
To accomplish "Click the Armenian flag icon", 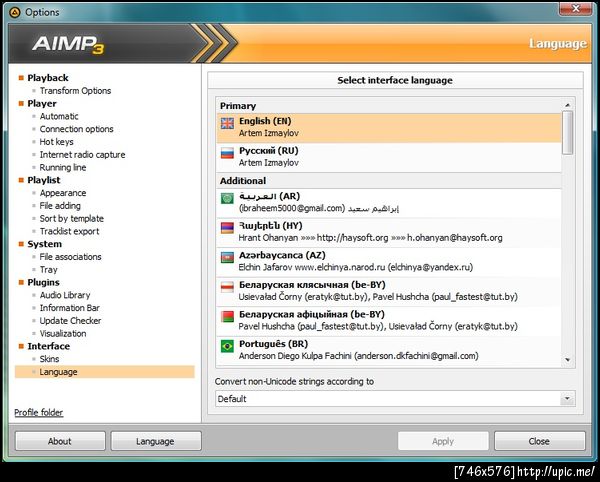I will pyautogui.click(x=227, y=228).
